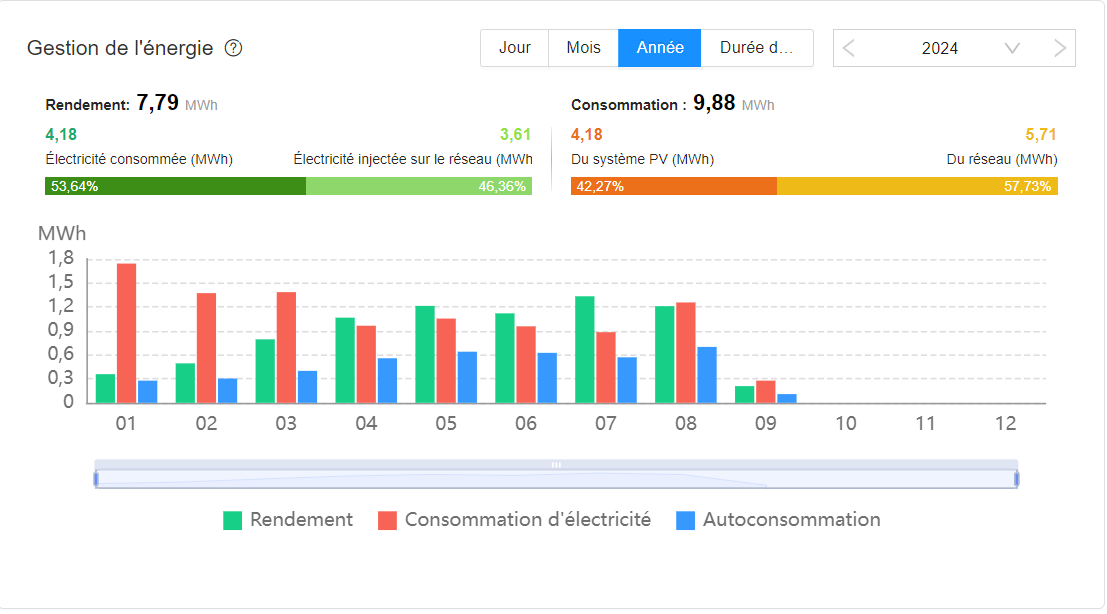Viewport: 1107px width, 614px height.
Task: Click the 2024 year label
Action: 941,47
